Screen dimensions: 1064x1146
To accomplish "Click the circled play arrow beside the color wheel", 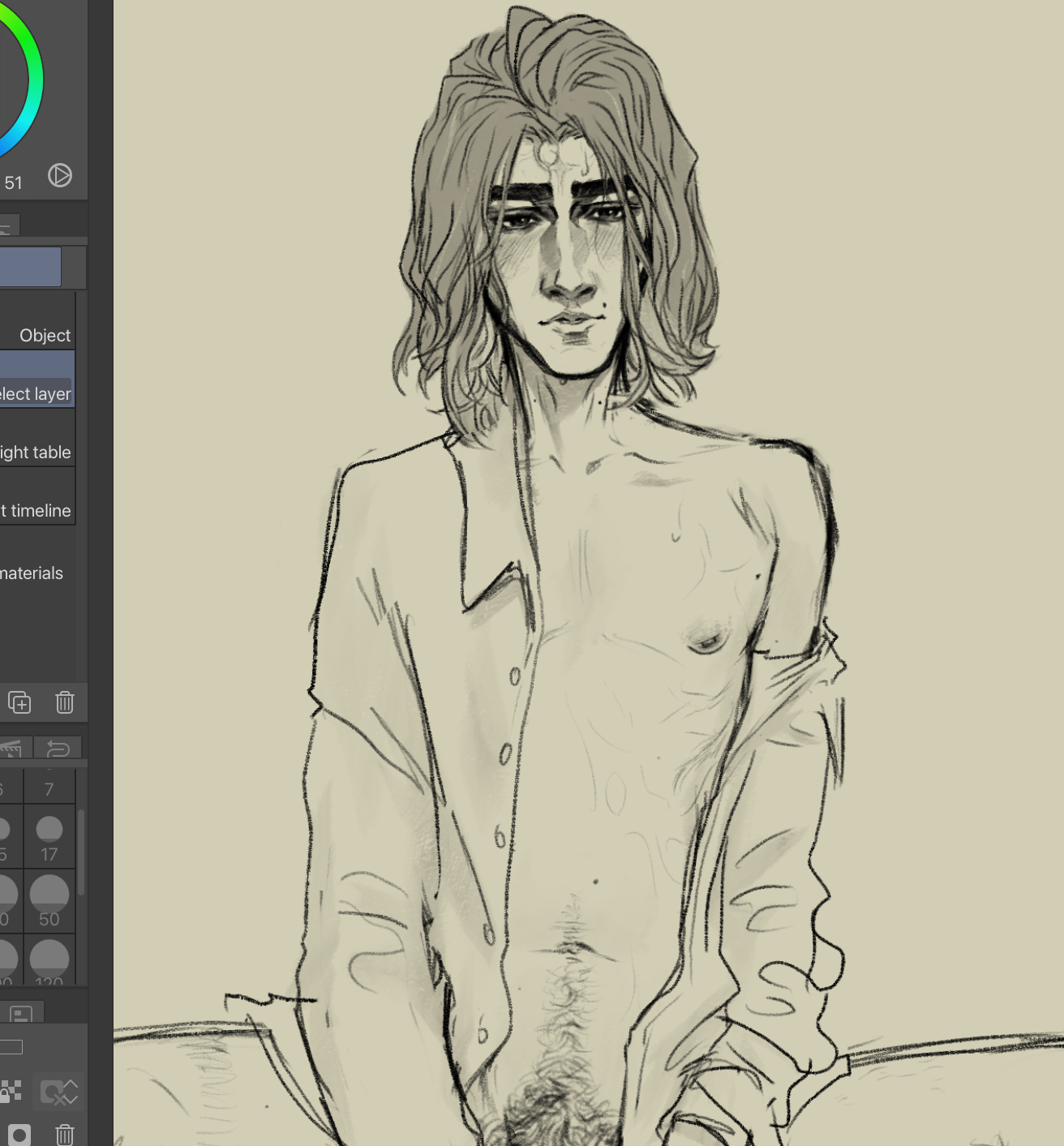I will pos(60,175).
